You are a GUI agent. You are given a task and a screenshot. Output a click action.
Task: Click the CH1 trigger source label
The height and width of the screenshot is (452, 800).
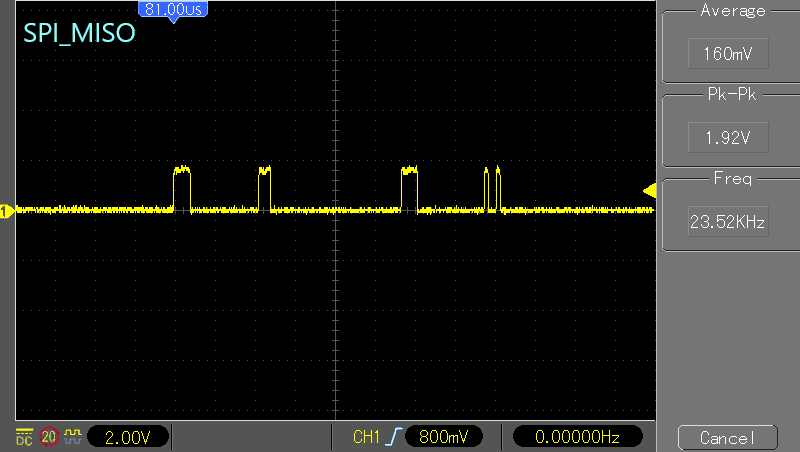point(366,437)
